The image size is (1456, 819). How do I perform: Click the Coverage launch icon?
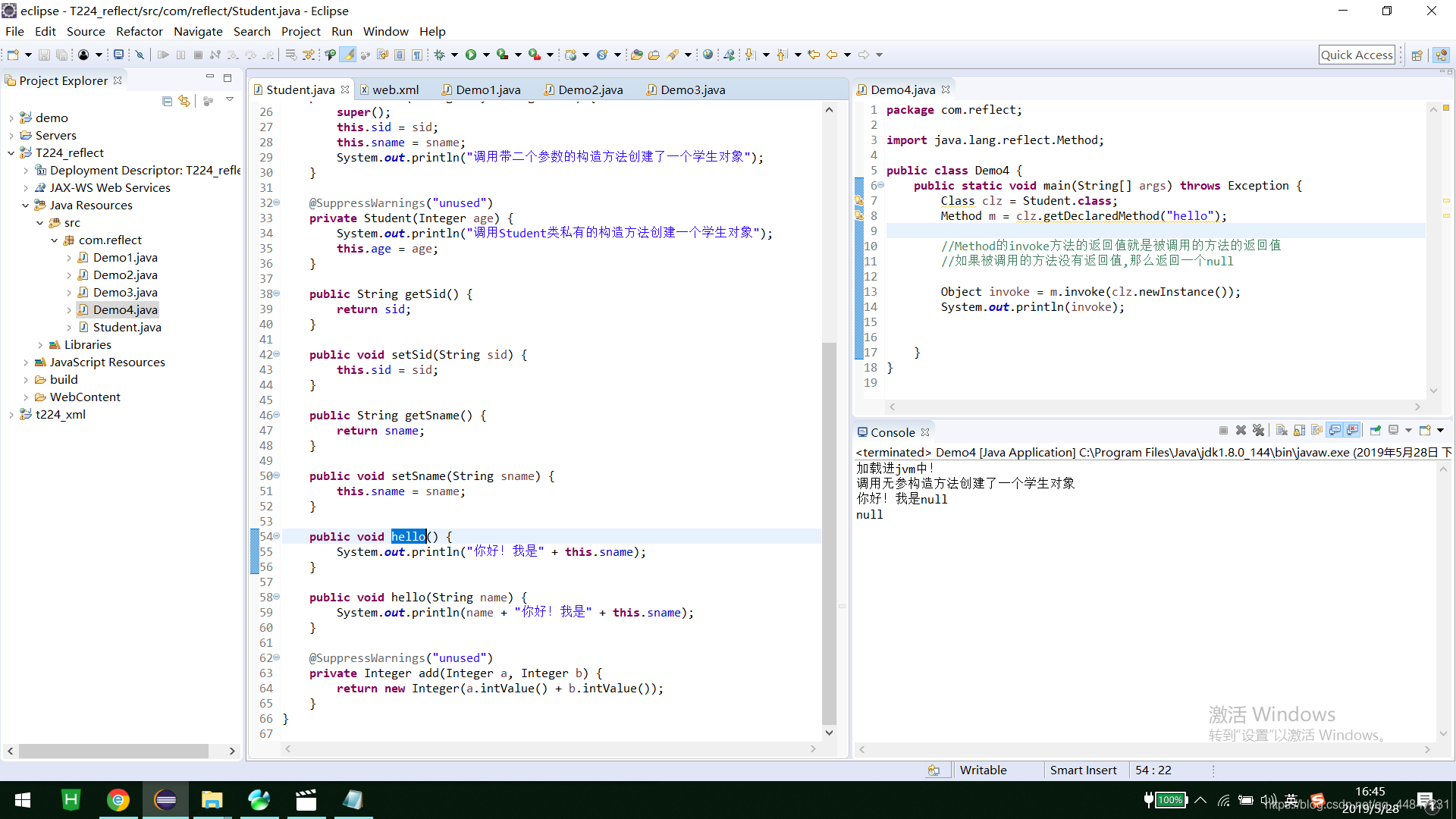(x=502, y=55)
